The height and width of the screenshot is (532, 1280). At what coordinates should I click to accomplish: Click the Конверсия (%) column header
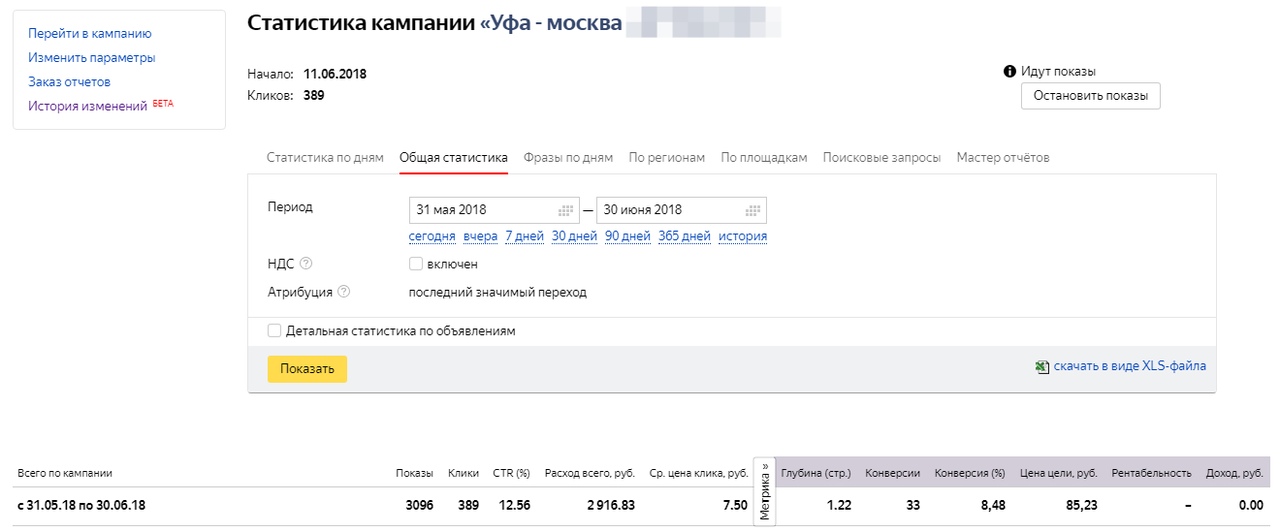[x=970, y=474]
